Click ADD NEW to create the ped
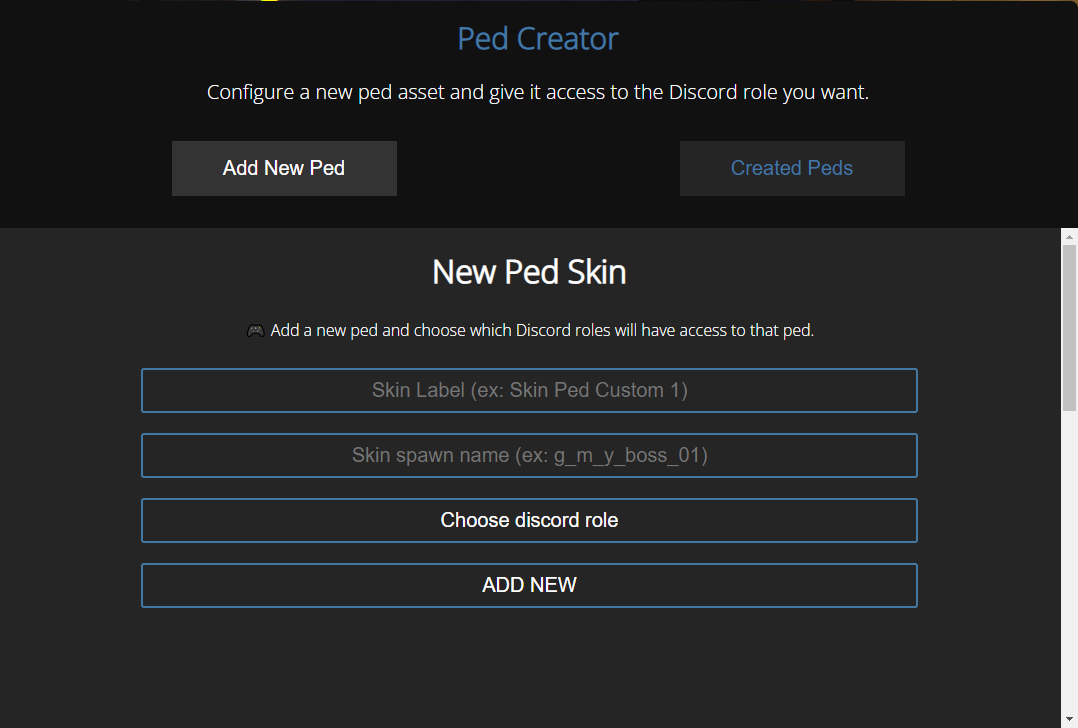 (529, 585)
